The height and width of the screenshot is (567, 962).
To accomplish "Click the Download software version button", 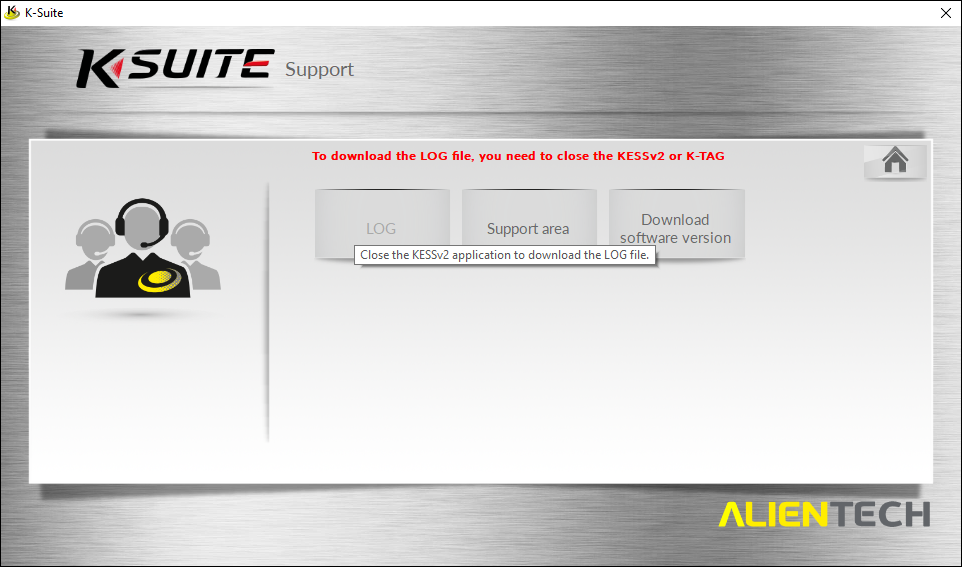I will 676,224.
